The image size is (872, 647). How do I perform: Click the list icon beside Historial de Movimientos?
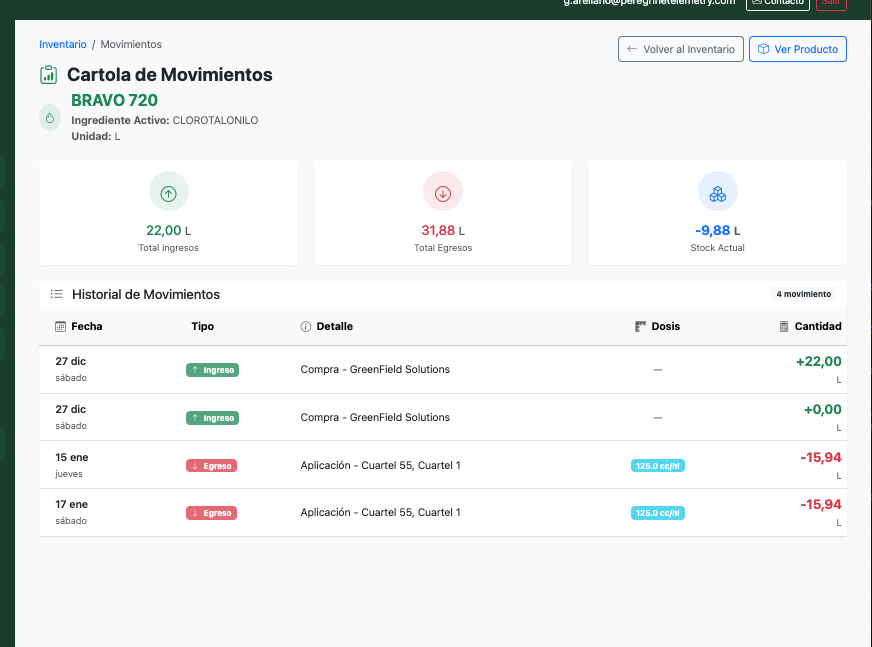57,295
